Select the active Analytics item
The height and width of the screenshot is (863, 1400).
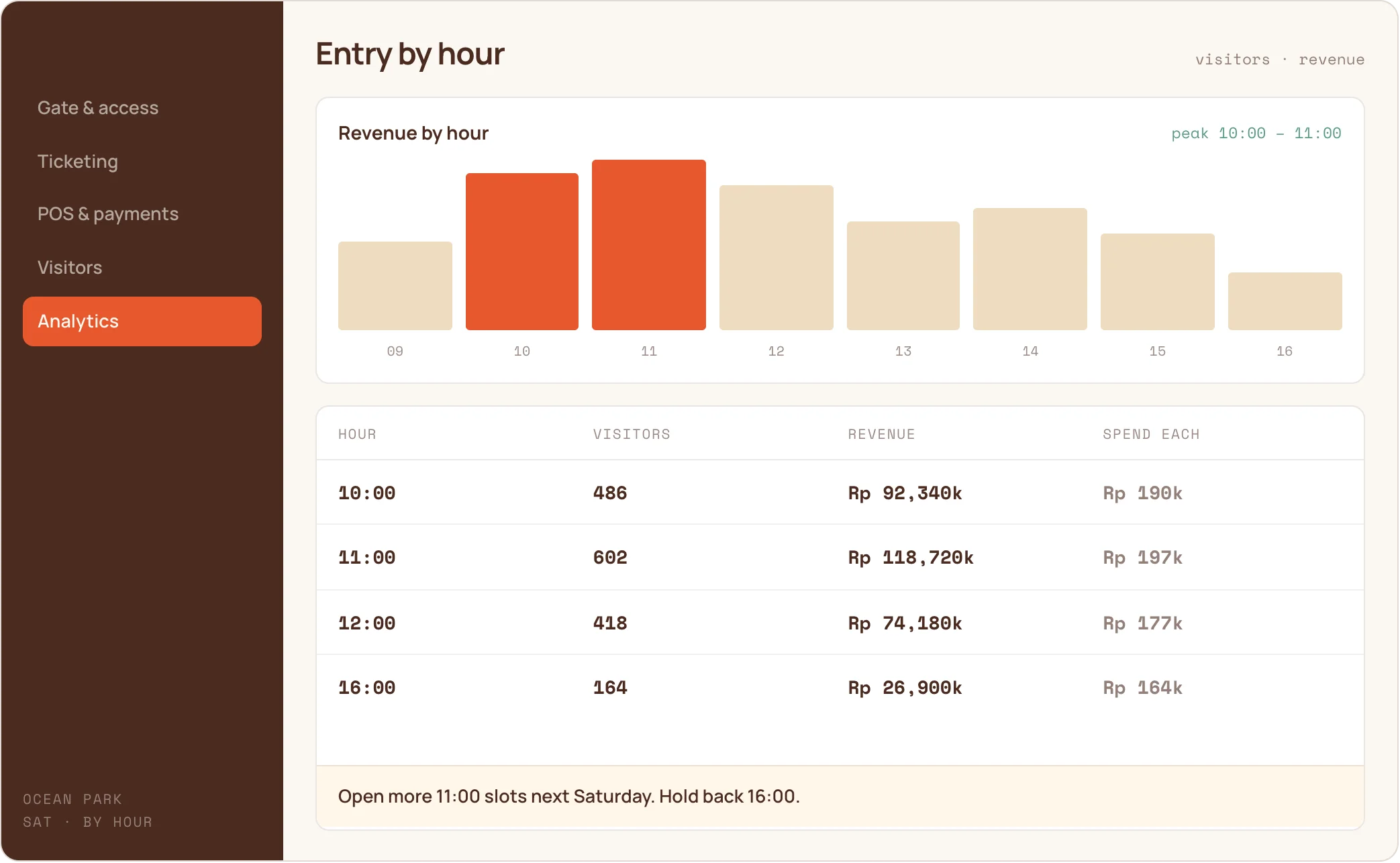tap(142, 321)
